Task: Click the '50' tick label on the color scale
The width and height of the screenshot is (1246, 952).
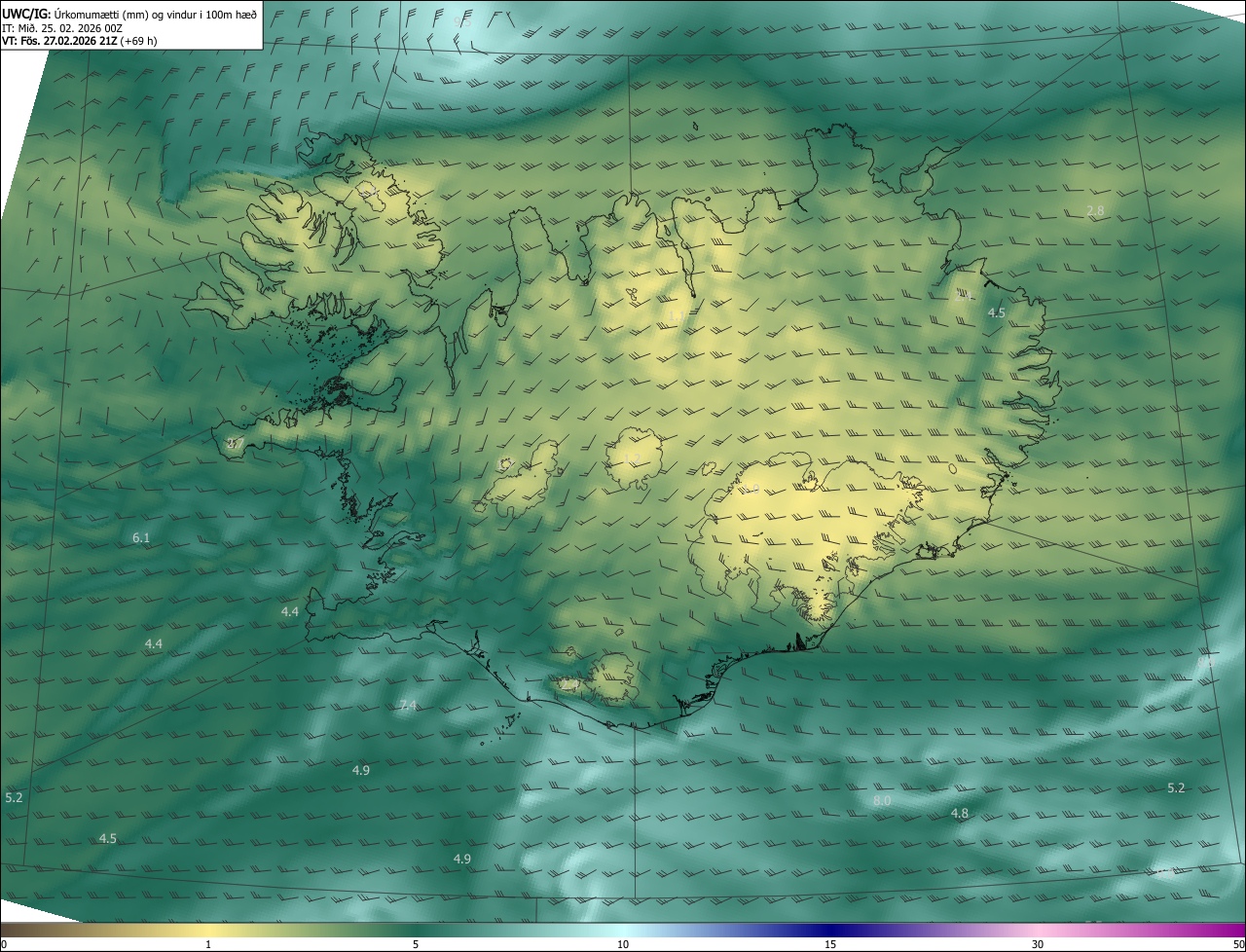Action: click(x=1238, y=945)
